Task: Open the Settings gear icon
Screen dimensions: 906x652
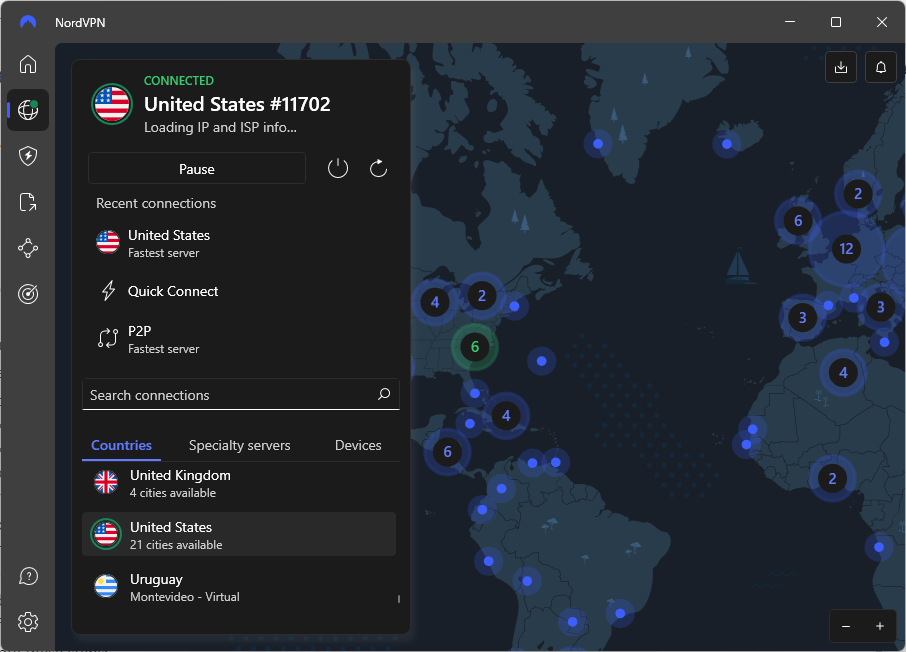Action: click(28, 623)
